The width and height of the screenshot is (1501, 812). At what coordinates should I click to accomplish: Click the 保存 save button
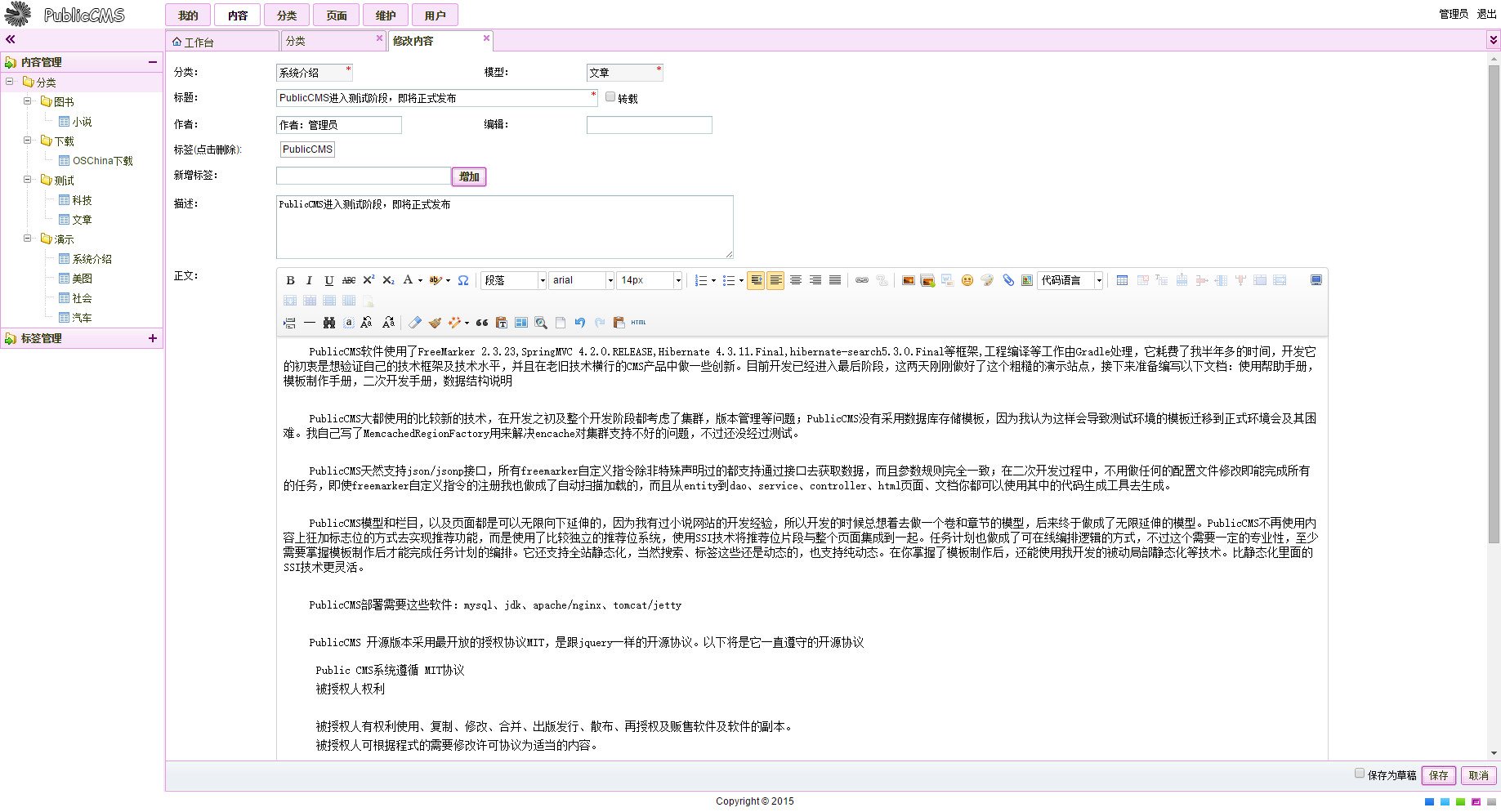point(1438,775)
